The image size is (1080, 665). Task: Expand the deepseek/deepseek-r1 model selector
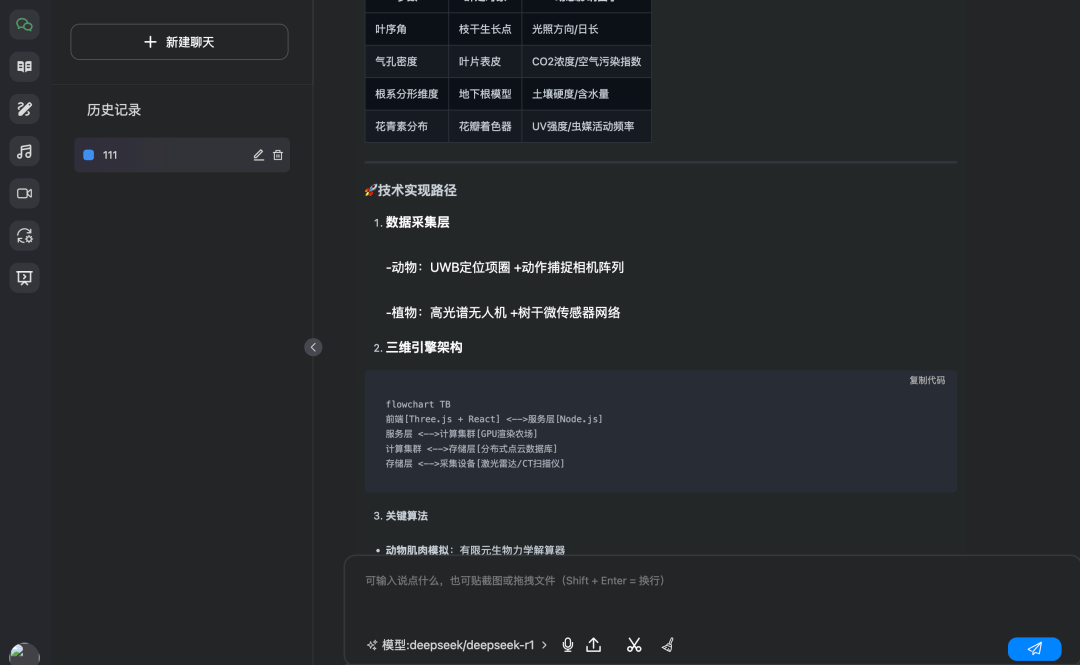tap(458, 645)
